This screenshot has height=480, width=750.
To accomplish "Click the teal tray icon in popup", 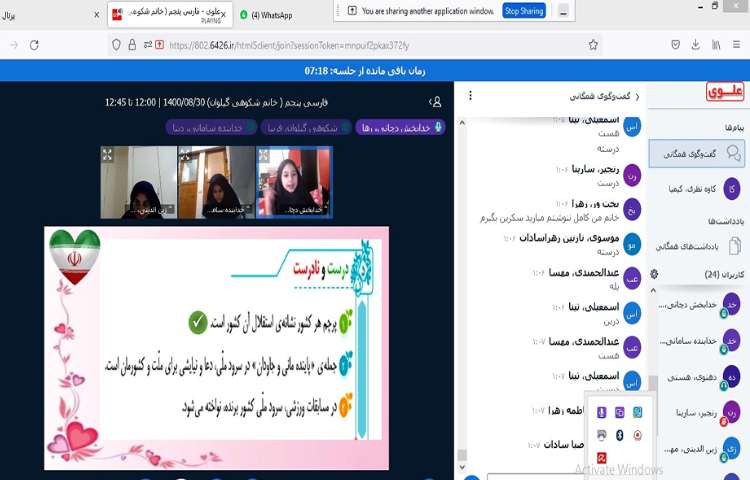I will tap(638, 412).
